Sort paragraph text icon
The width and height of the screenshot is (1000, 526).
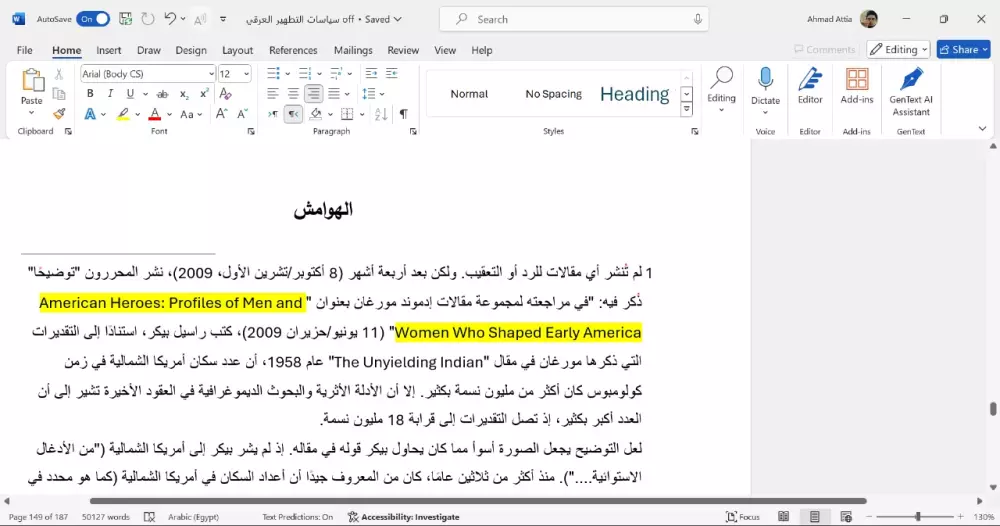point(381,114)
